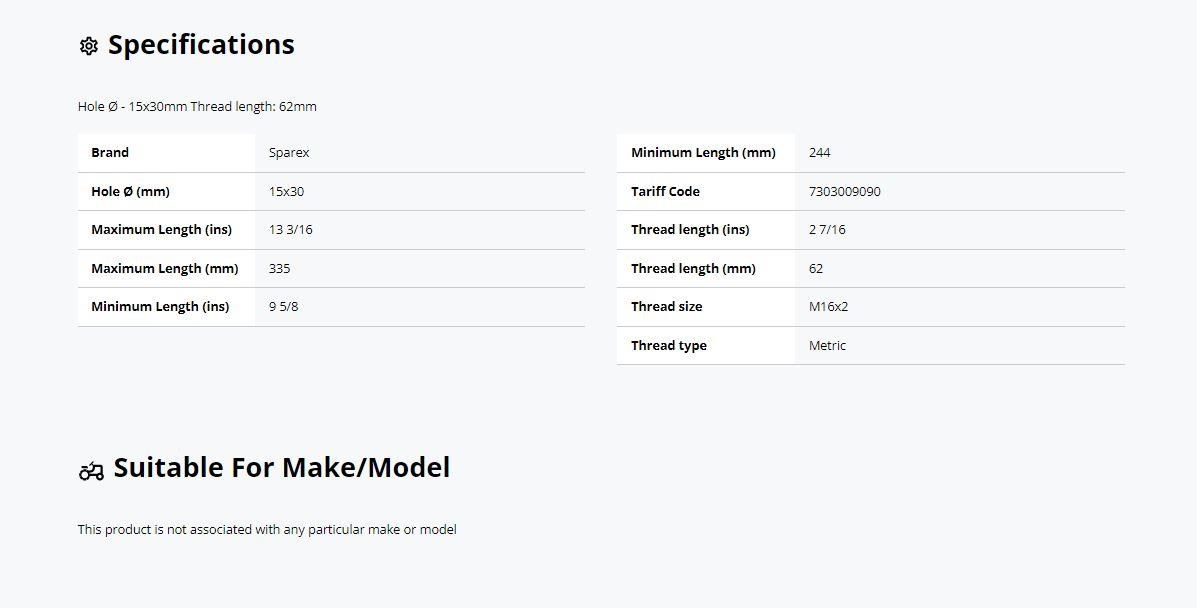Click the Thread length (mm) value 62
This screenshot has height=608, width=1197.
[x=816, y=269]
